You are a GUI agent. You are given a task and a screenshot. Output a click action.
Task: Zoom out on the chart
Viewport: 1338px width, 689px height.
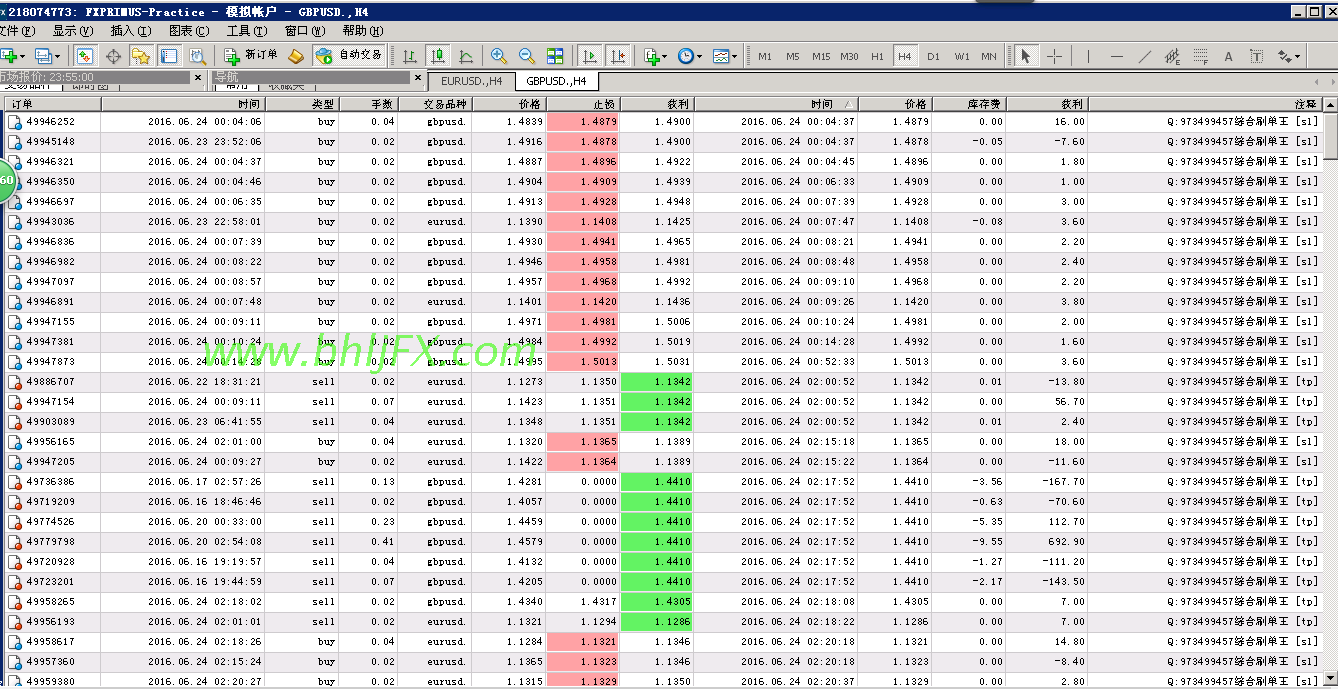[527, 56]
